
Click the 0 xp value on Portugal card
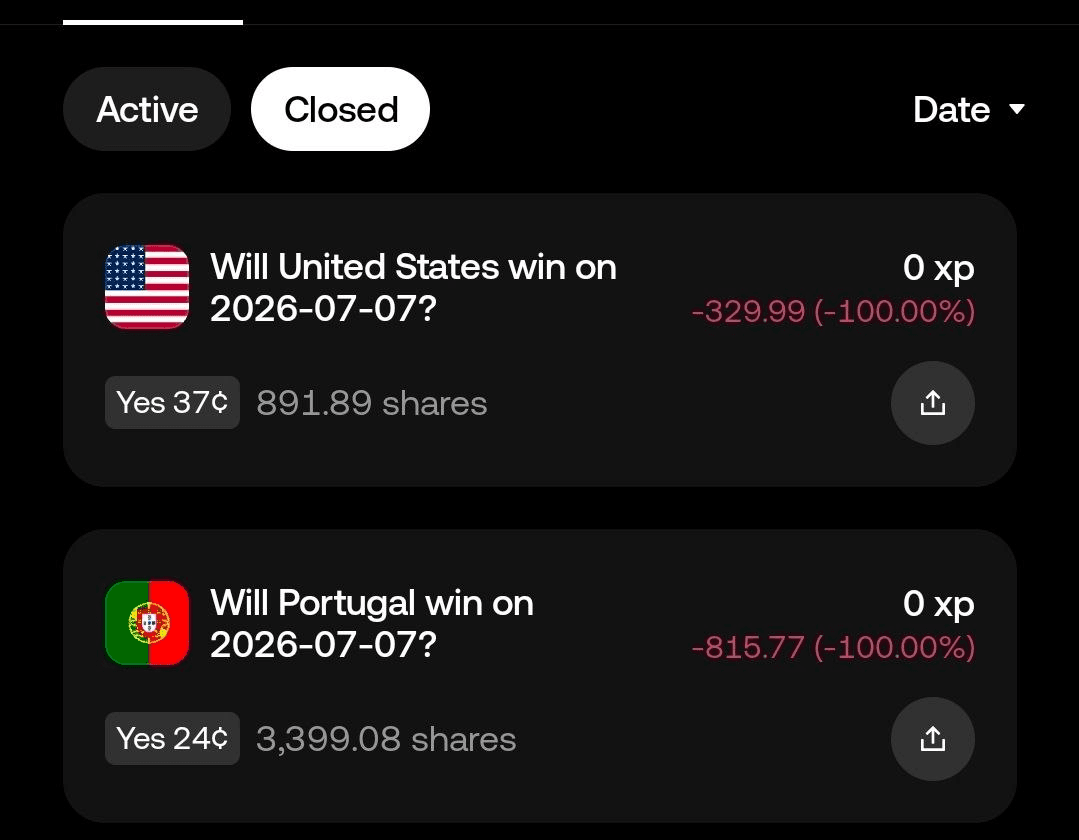tap(938, 604)
